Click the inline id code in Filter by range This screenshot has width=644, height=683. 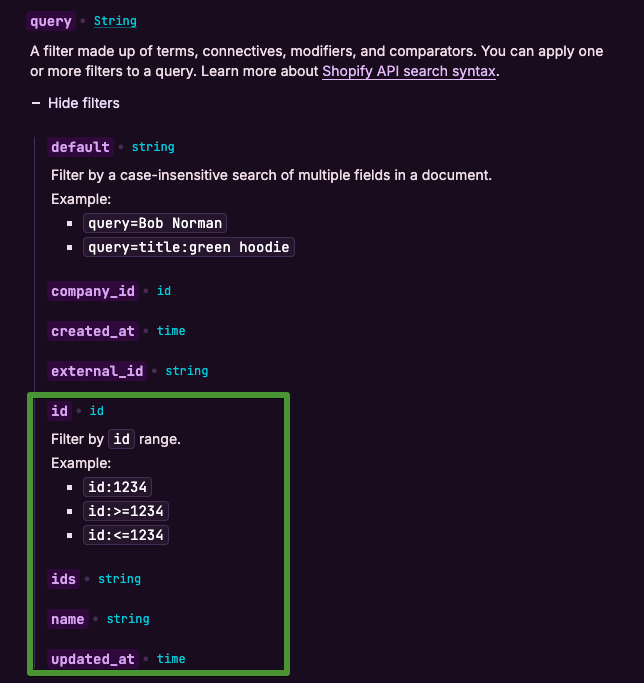pos(121,439)
